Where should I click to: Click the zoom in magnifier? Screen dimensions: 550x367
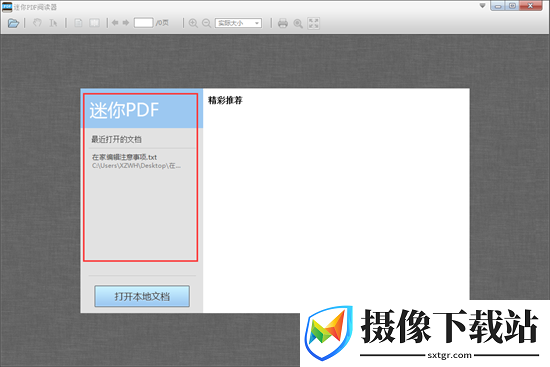(193, 23)
